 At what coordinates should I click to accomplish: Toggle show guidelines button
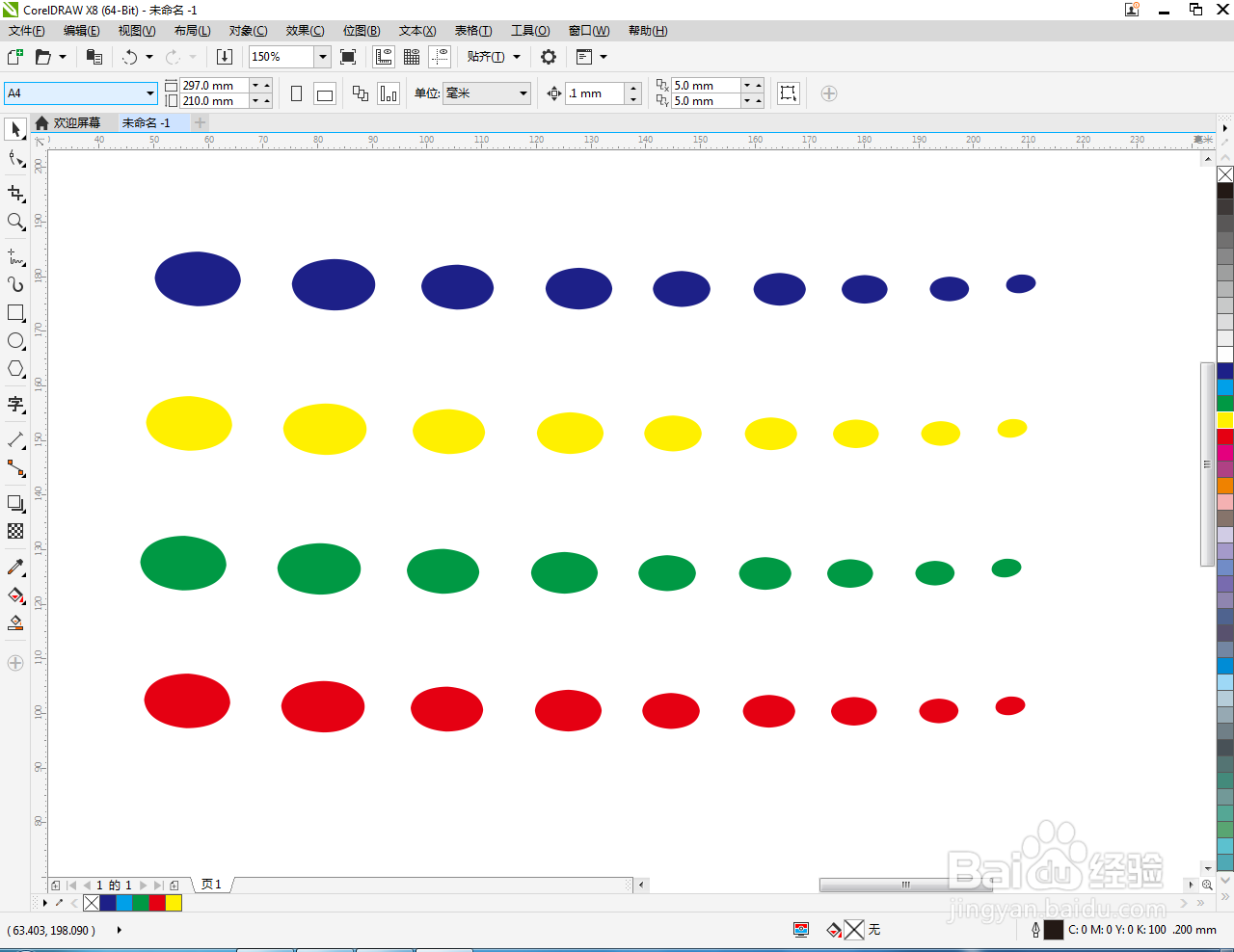(440, 57)
